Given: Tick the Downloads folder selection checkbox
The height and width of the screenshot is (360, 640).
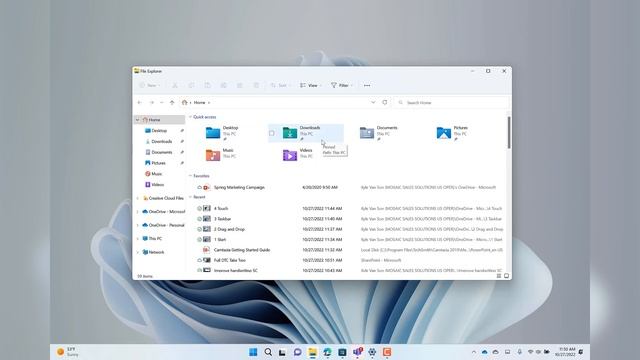Looking at the screenshot, I should coord(272,133).
